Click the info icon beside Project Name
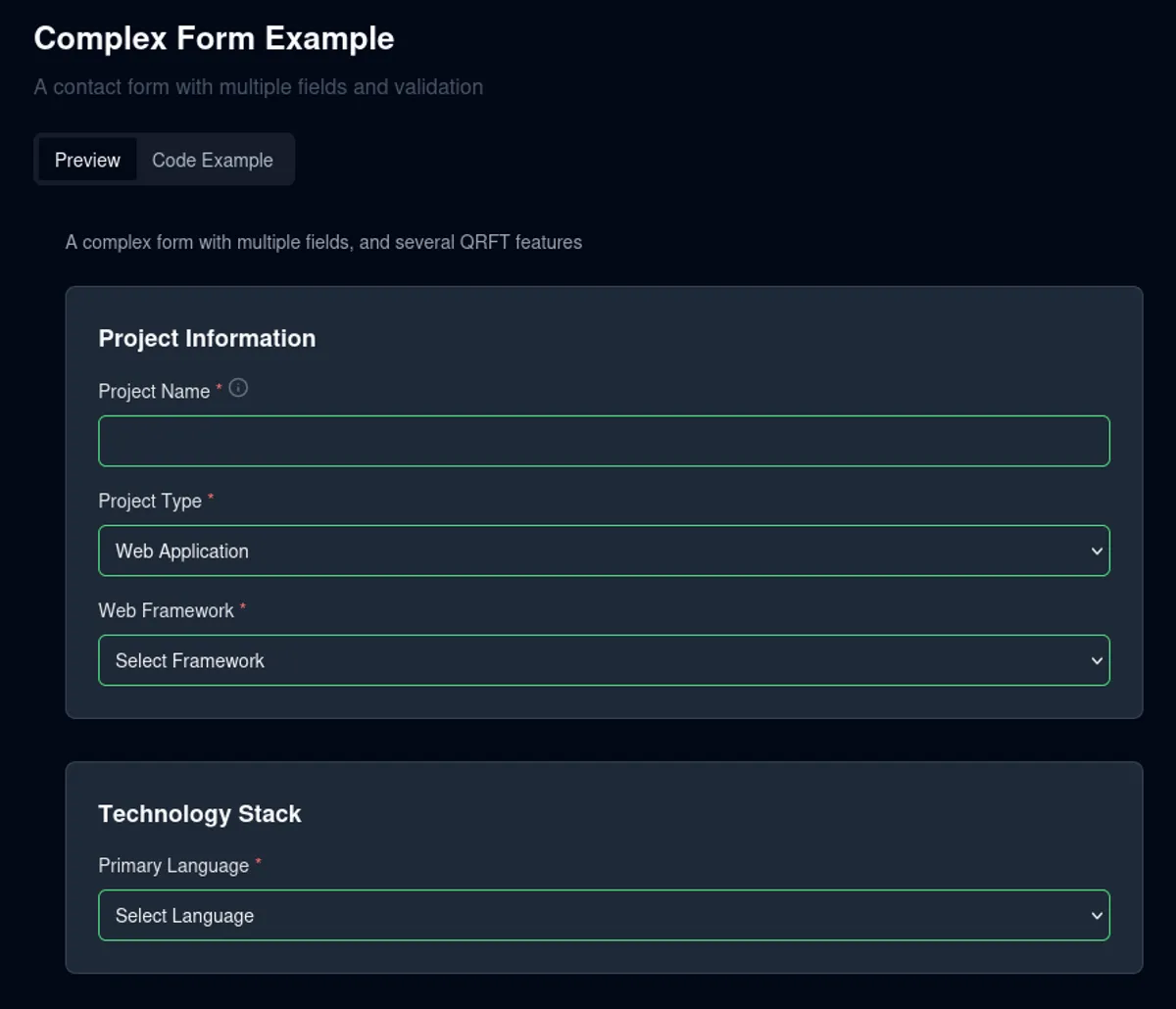 click(238, 388)
